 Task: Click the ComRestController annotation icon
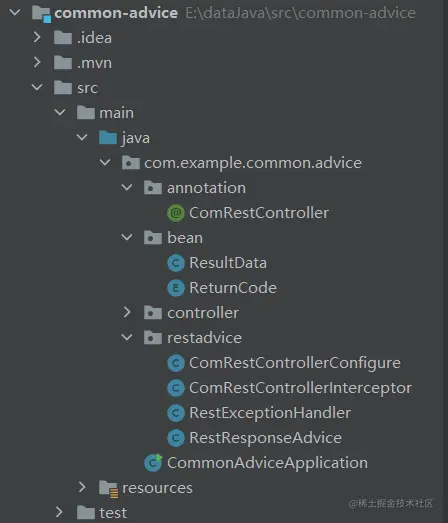point(176,213)
